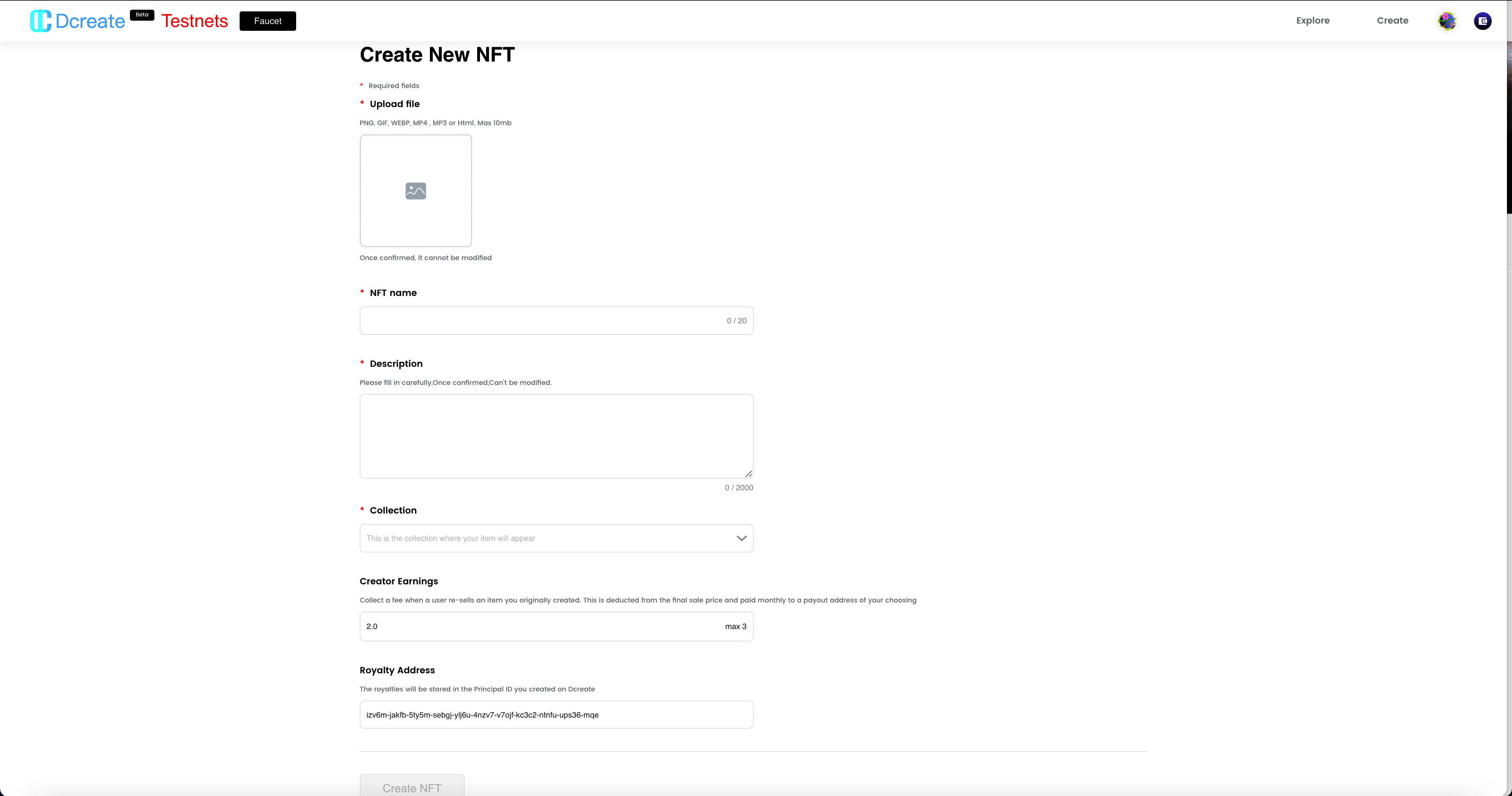
Task: Open the wallet icon in header
Action: (x=1482, y=21)
